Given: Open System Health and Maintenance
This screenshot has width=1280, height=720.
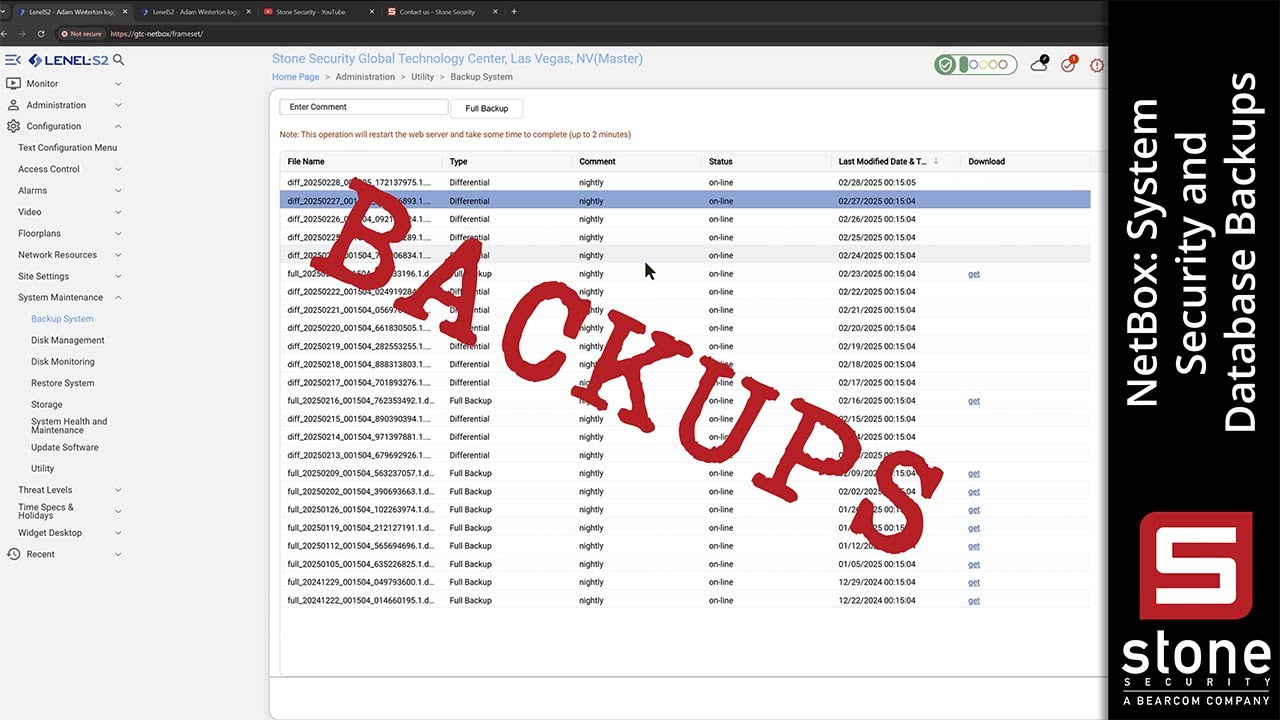Looking at the screenshot, I should tap(69, 426).
